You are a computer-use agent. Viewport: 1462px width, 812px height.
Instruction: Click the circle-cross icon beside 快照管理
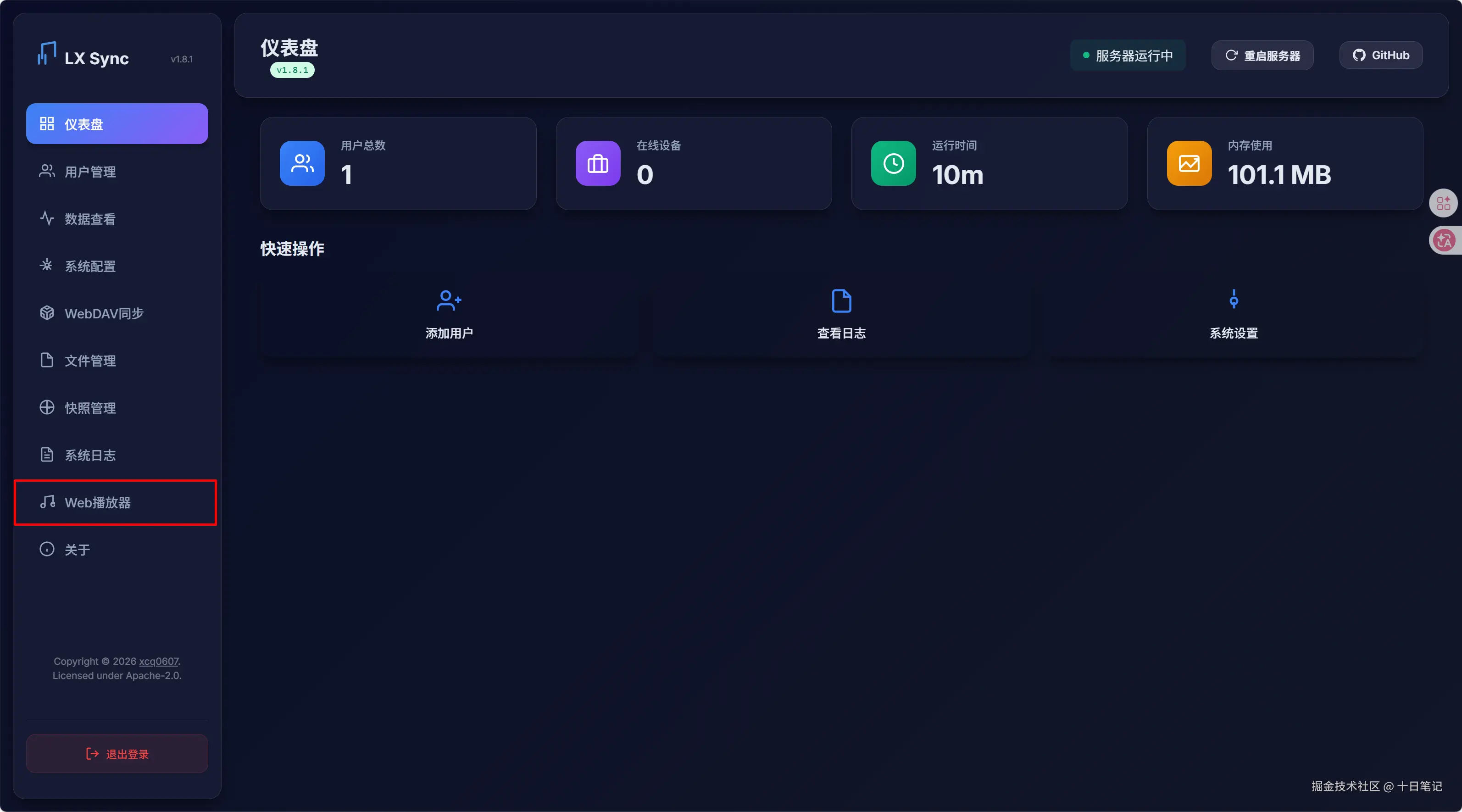click(46, 407)
